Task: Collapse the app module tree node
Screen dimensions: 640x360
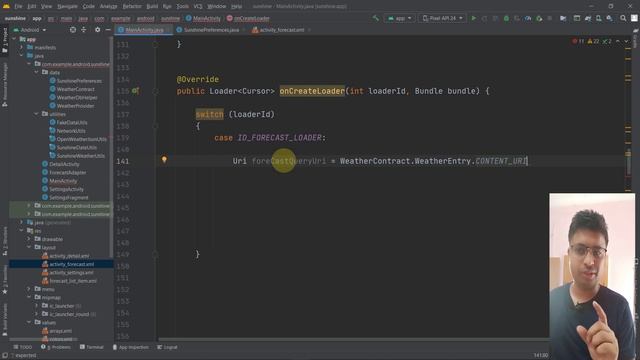Action: [x=14, y=39]
